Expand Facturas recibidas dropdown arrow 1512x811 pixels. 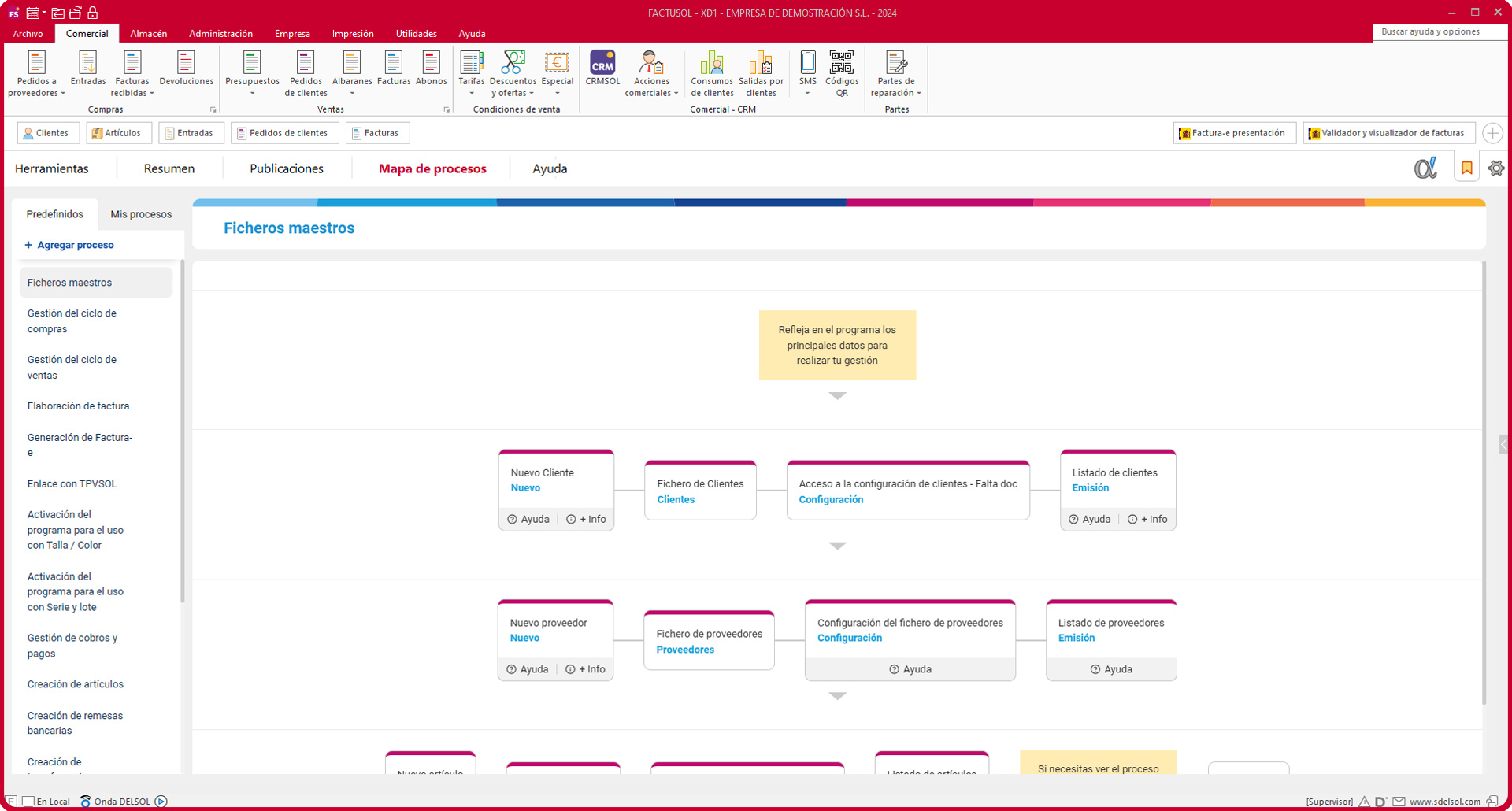tap(151, 94)
